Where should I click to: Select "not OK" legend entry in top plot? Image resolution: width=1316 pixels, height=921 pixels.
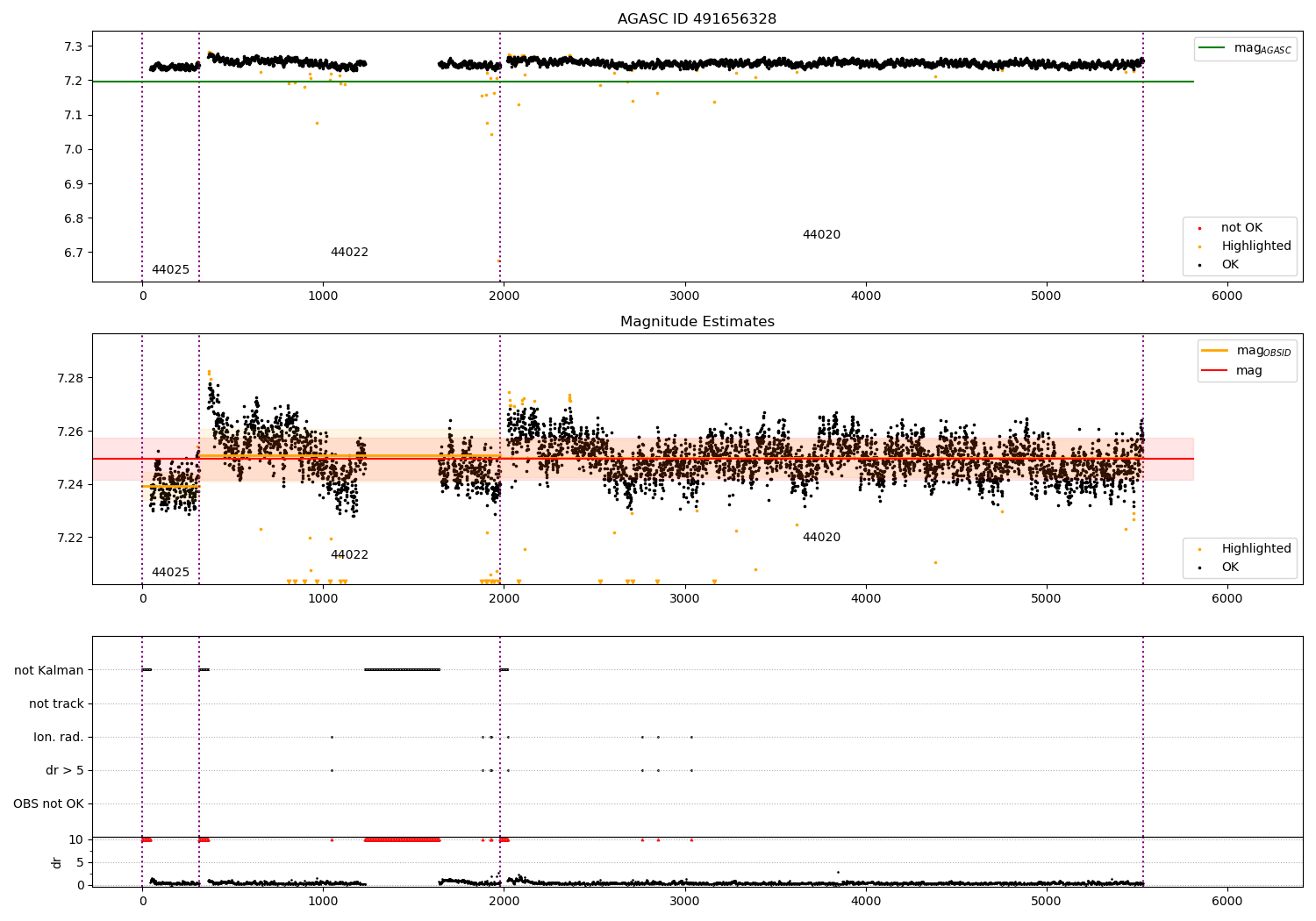[x=1241, y=228]
